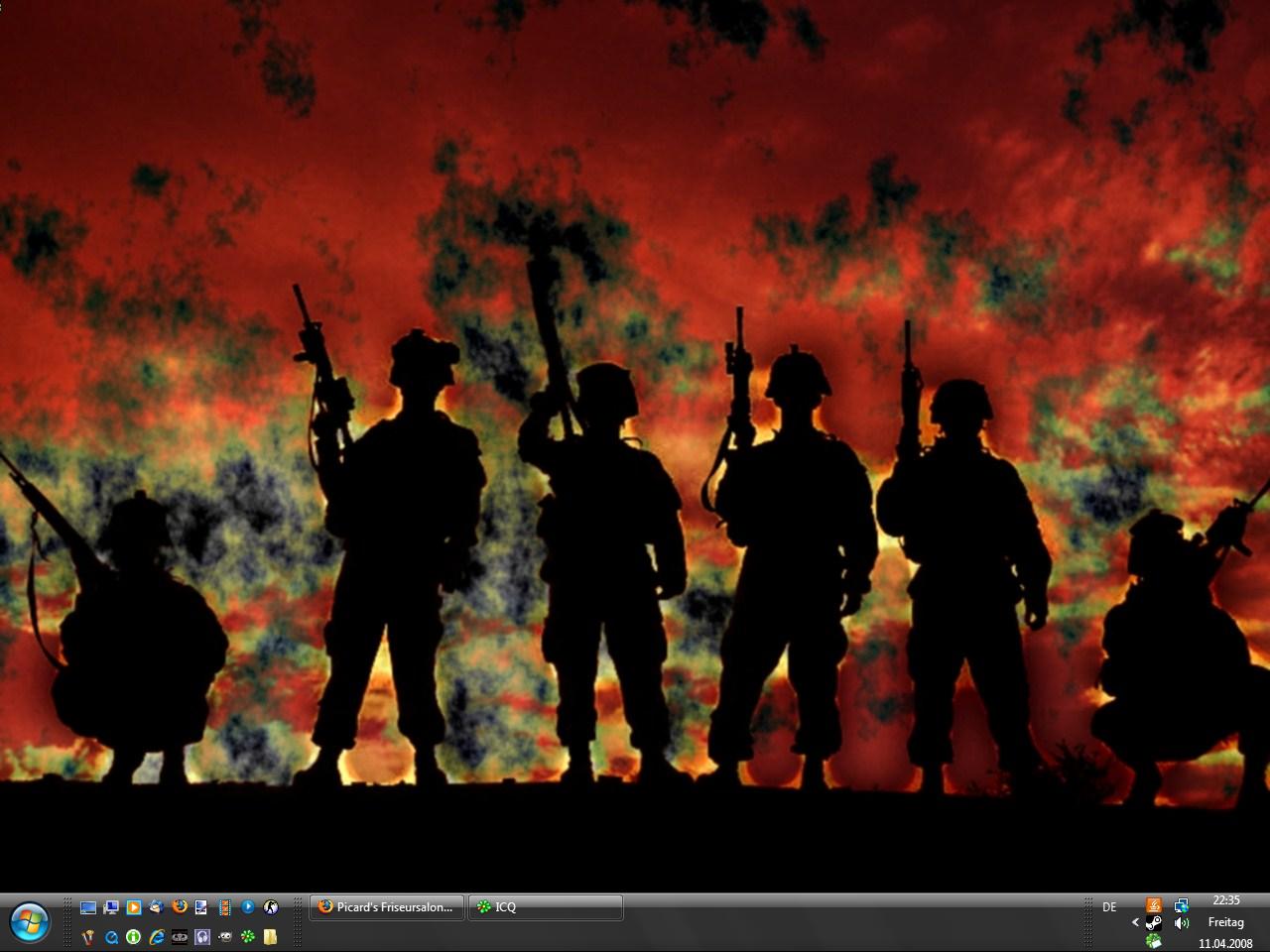Launch Firefox from the quick launch bar
The image size is (1270, 952).
(x=180, y=907)
